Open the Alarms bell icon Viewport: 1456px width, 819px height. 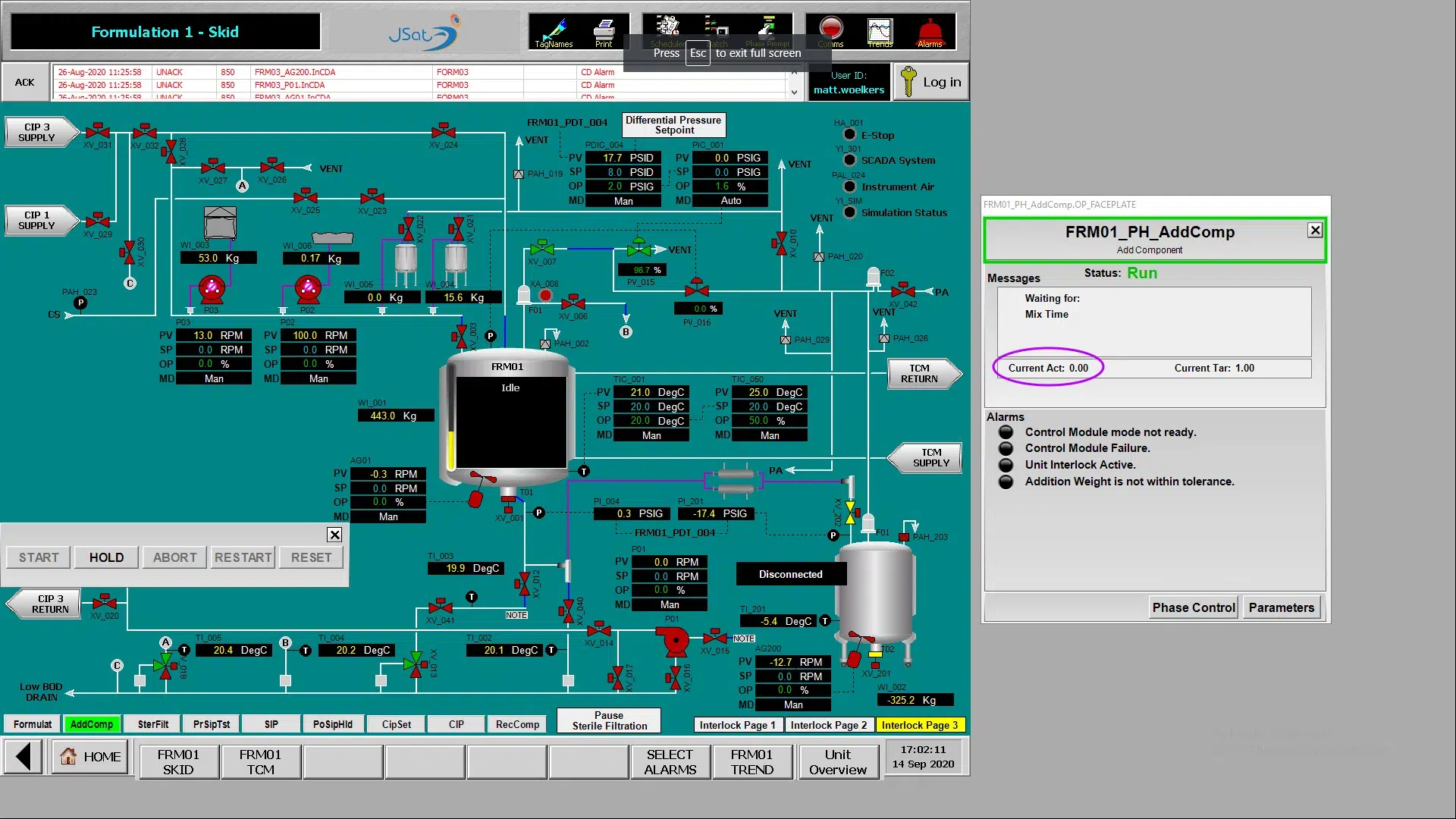[930, 32]
